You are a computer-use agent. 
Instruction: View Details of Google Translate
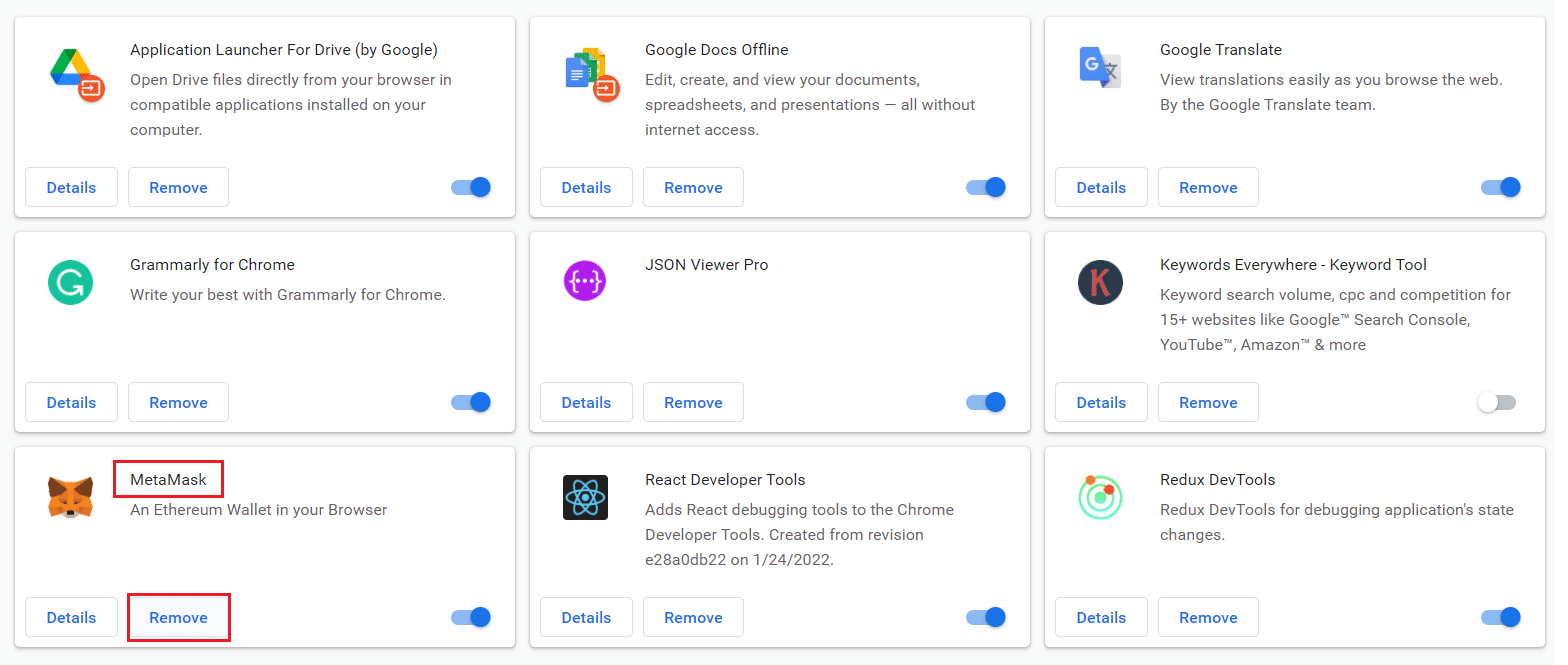point(1101,187)
